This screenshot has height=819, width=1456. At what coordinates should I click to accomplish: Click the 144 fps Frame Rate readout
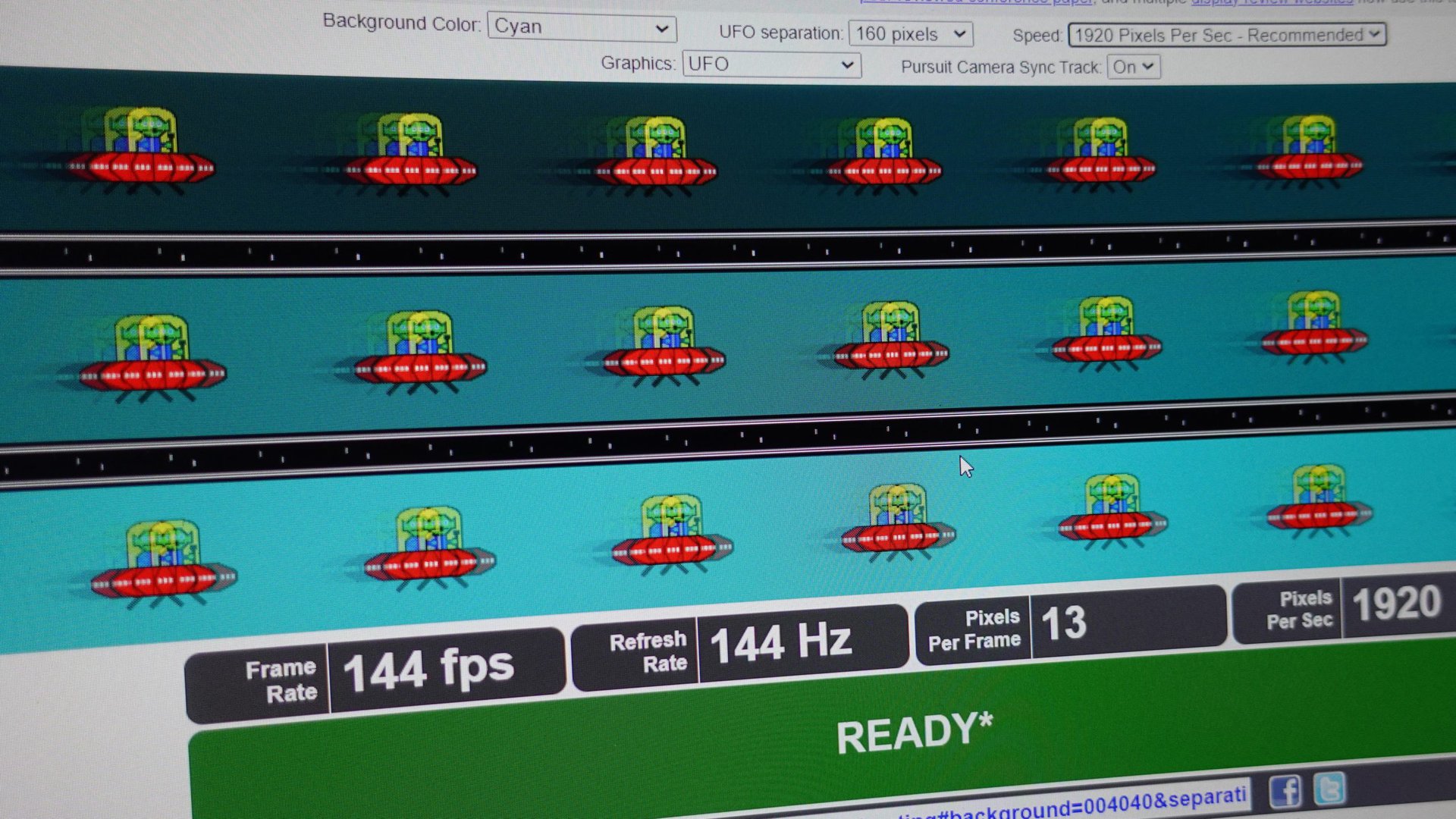pos(428,670)
